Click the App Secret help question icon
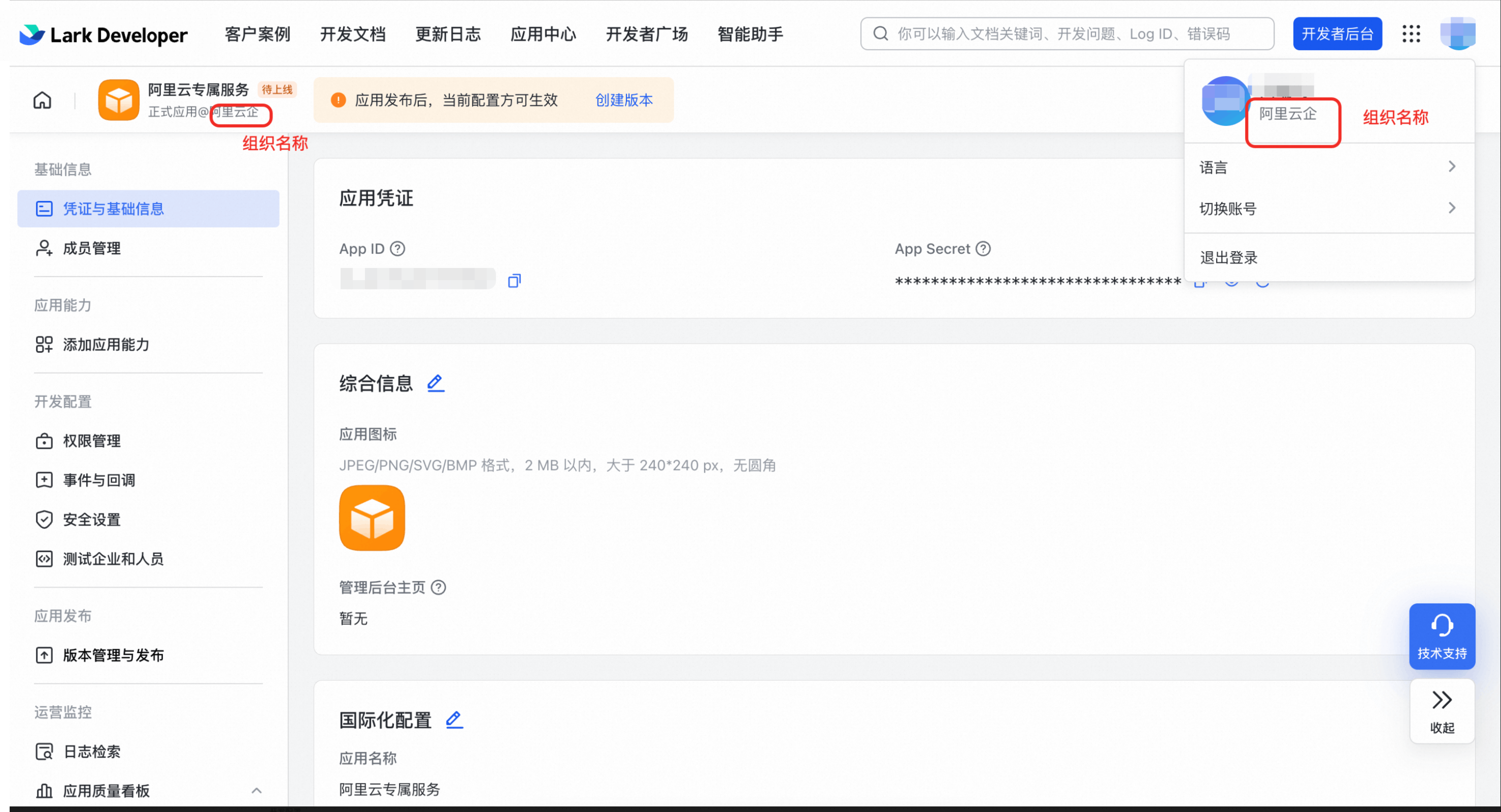1501x812 pixels. 983,249
